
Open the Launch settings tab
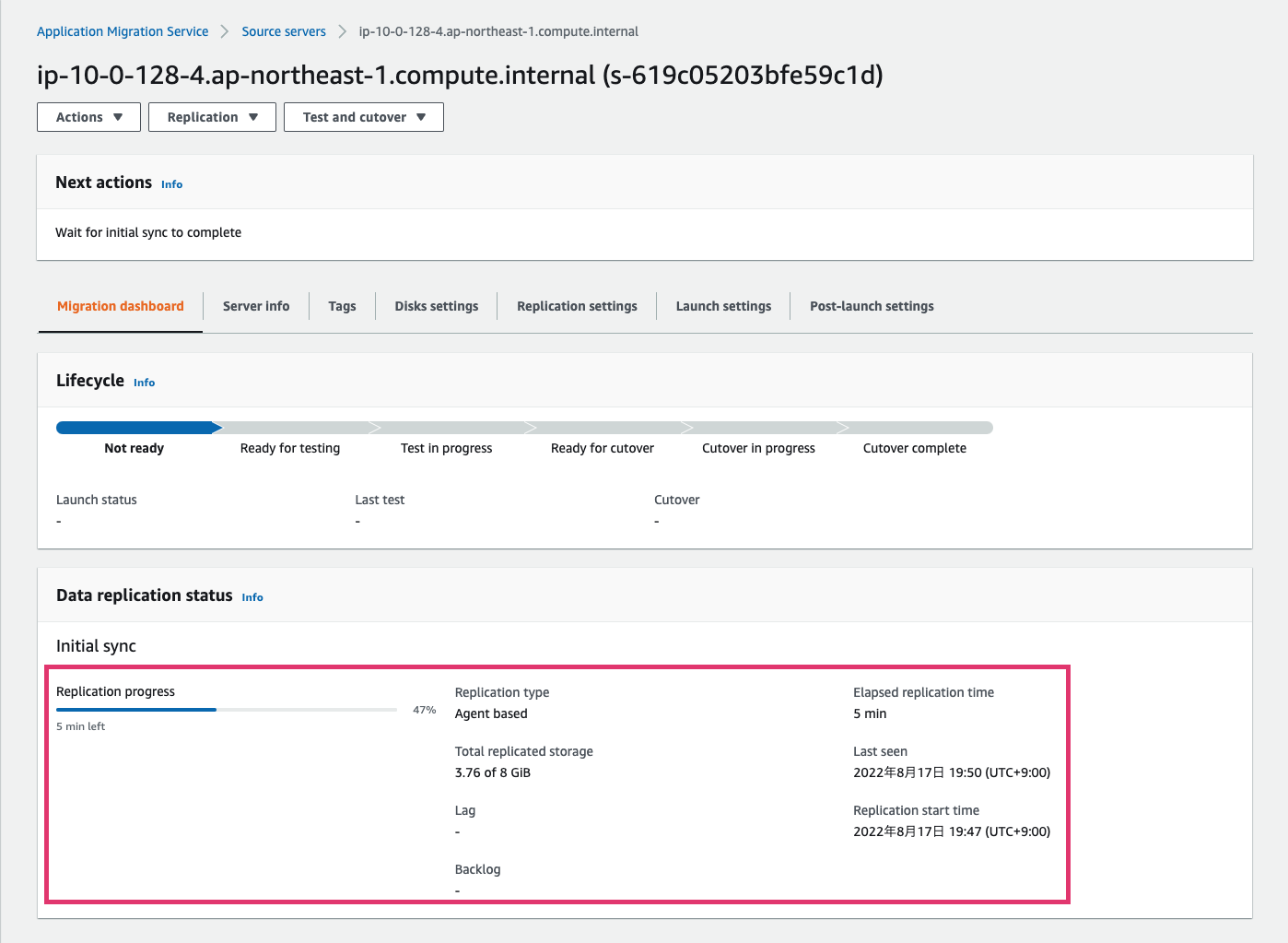coord(724,305)
